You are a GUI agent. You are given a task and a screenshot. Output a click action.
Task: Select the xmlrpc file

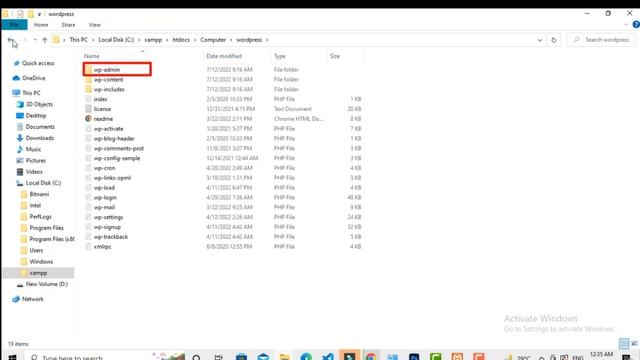tap(102, 247)
